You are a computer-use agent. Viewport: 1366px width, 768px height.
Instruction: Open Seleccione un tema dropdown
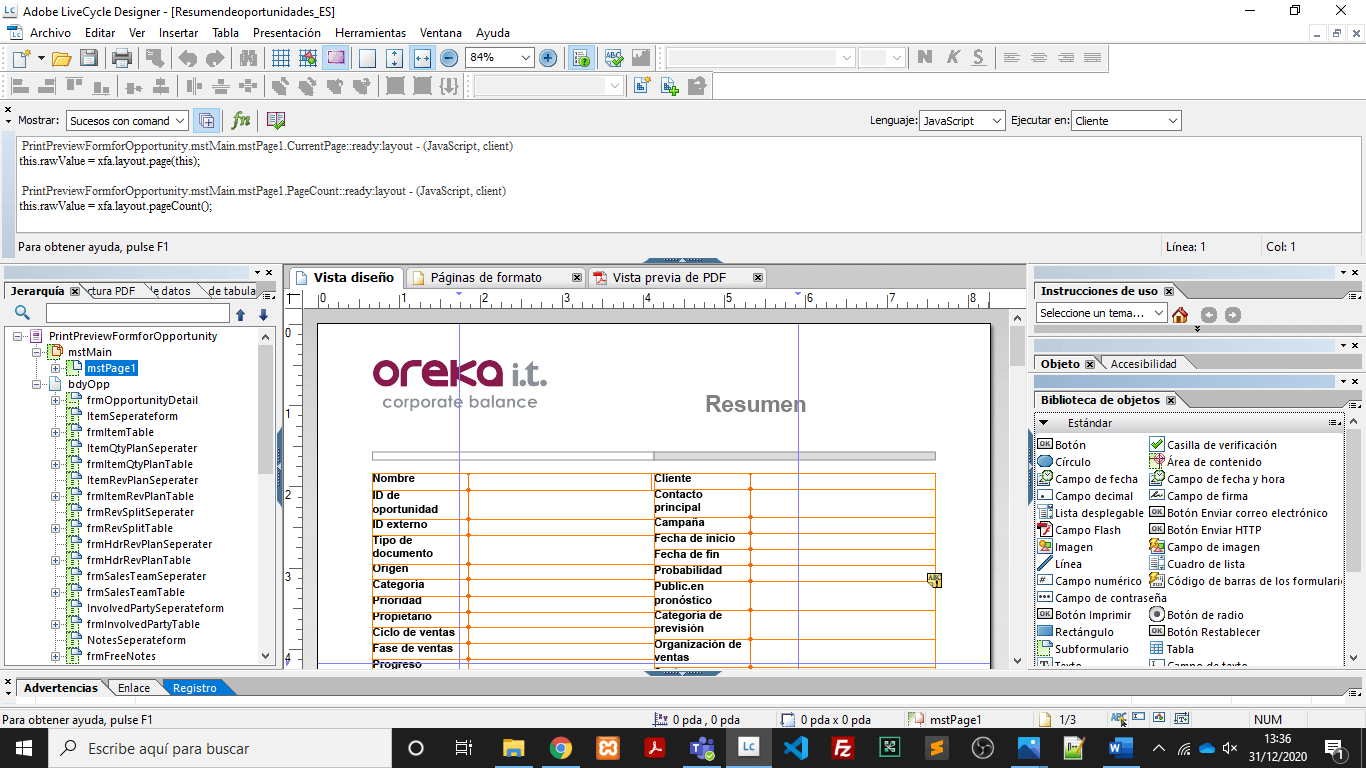click(1101, 313)
